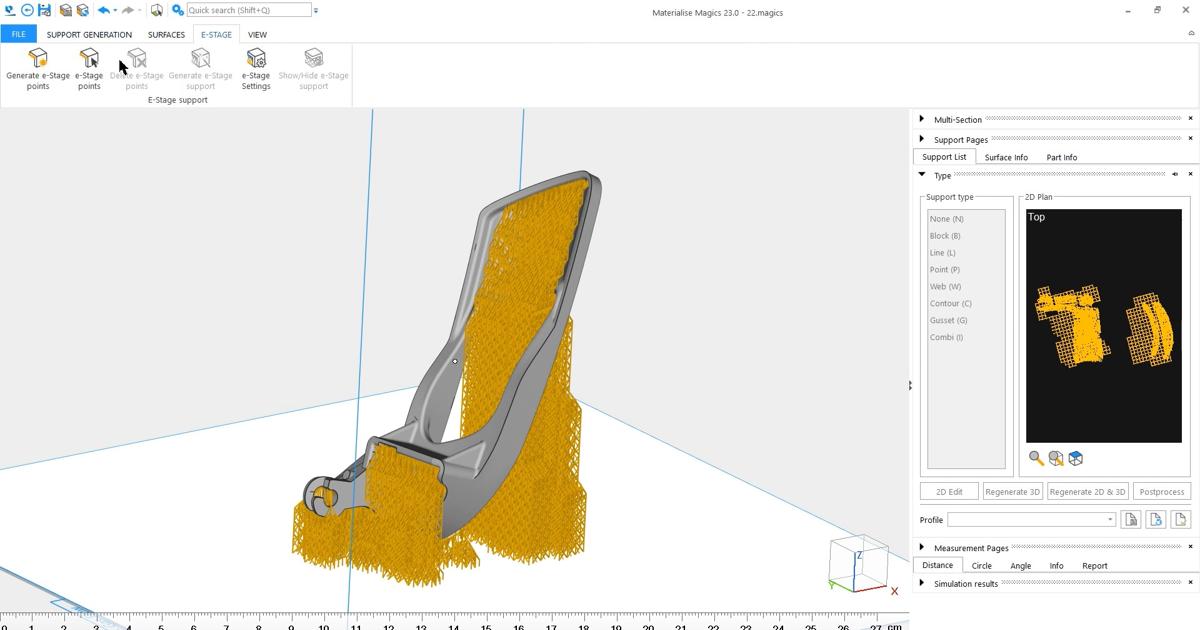This screenshot has width=1200, height=630.
Task: Switch to the E-STAGE ribbon tab
Action: pos(216,34)
